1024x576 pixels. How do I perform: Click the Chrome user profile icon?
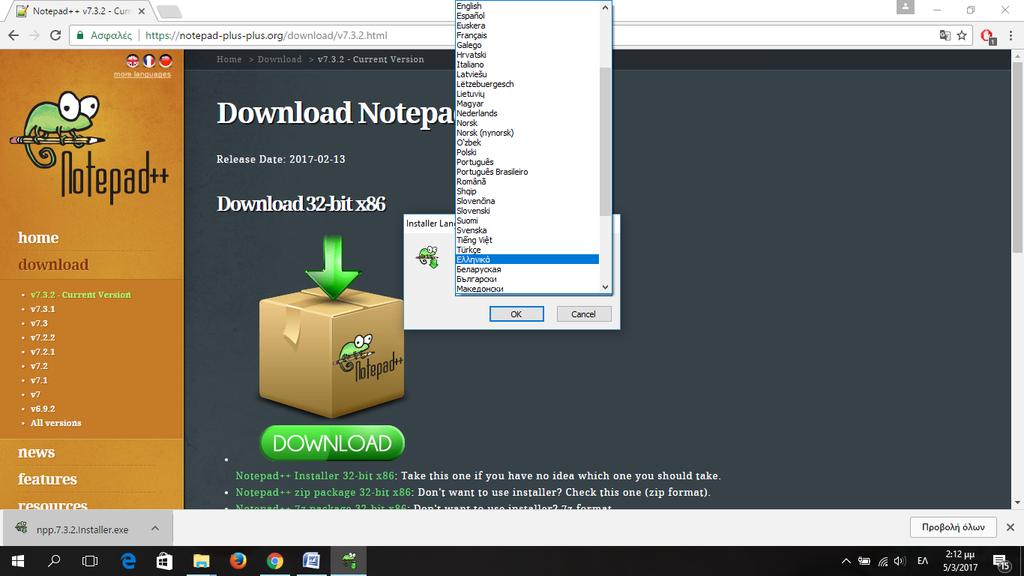(x=905, y=7)
